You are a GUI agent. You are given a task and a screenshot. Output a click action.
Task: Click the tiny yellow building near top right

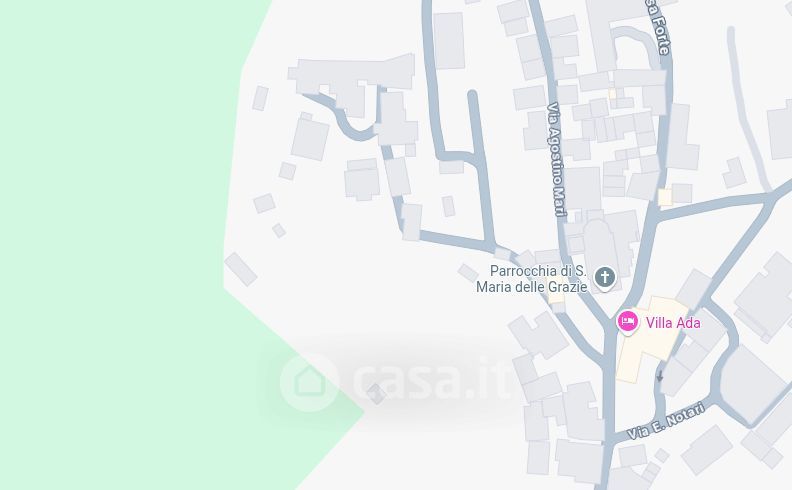612,94
